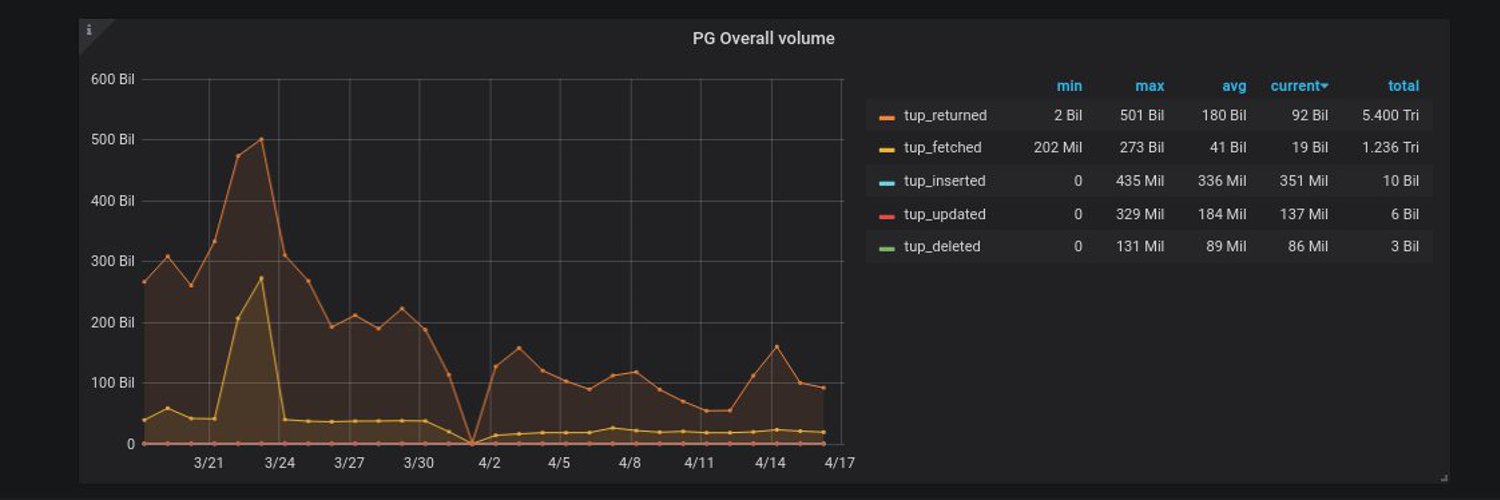Sort legend by min column
The image size is (1500, 500).
(1069, 86)
